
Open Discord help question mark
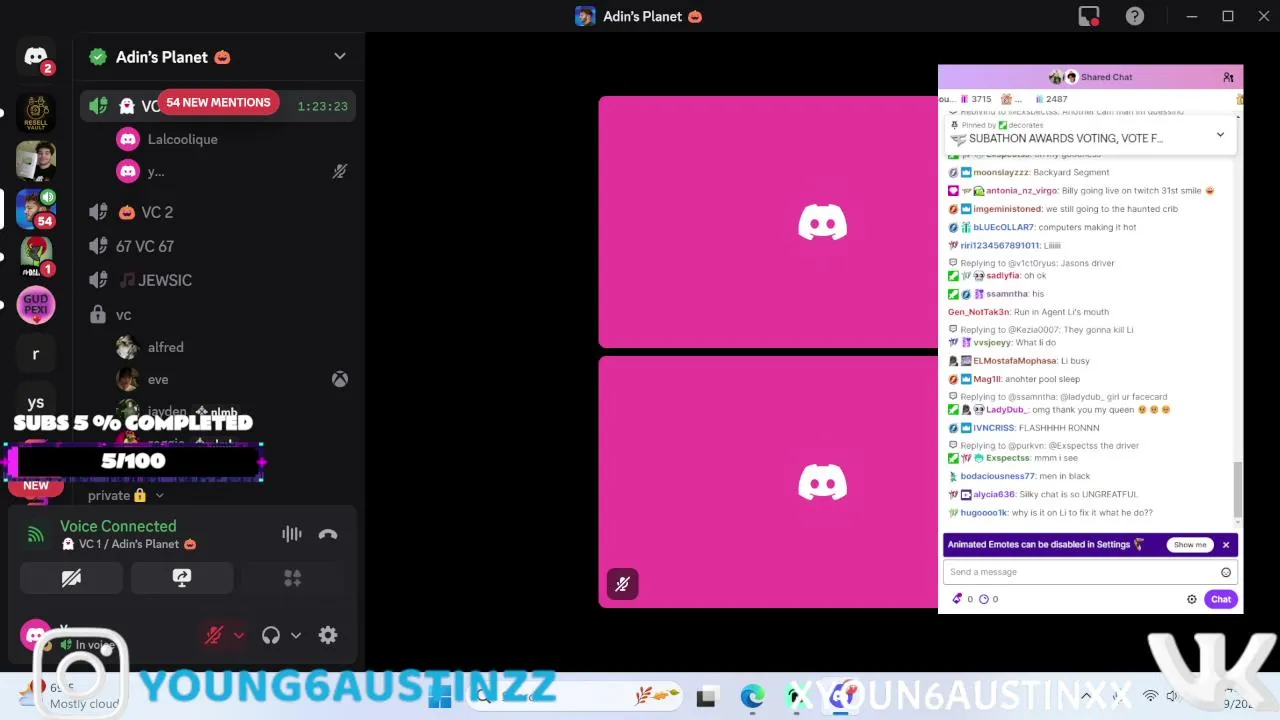tap(1135, 16)
